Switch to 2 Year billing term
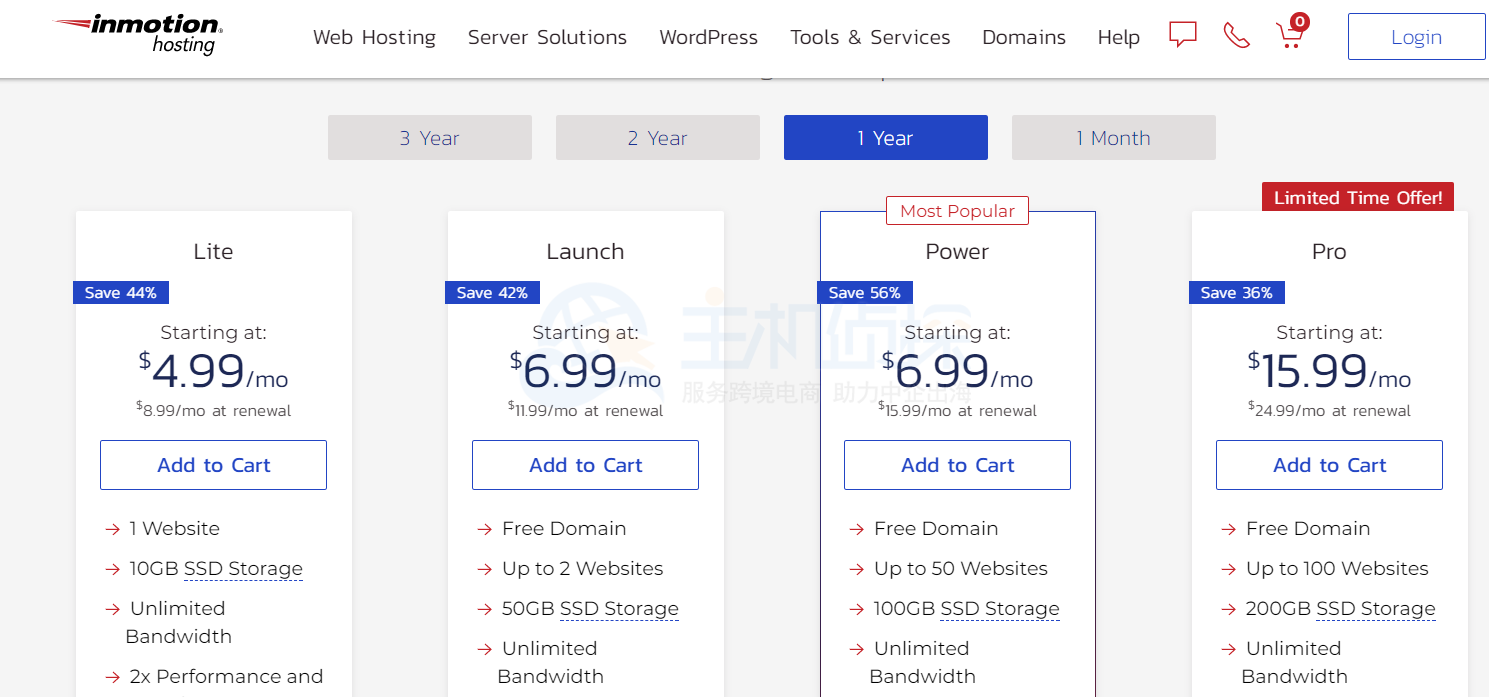 657,138
